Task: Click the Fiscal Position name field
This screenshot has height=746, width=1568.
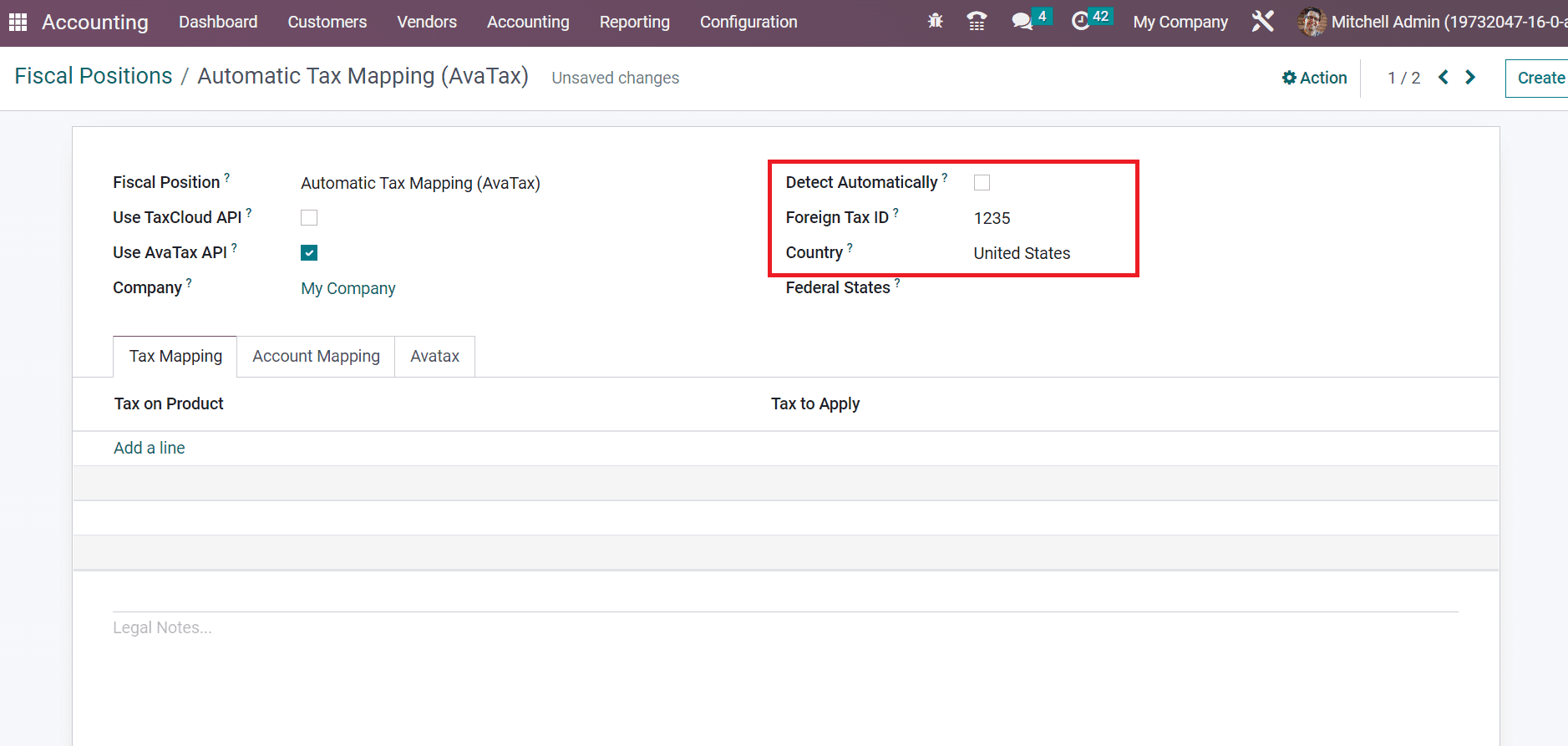Action: (x=420, y=183)
